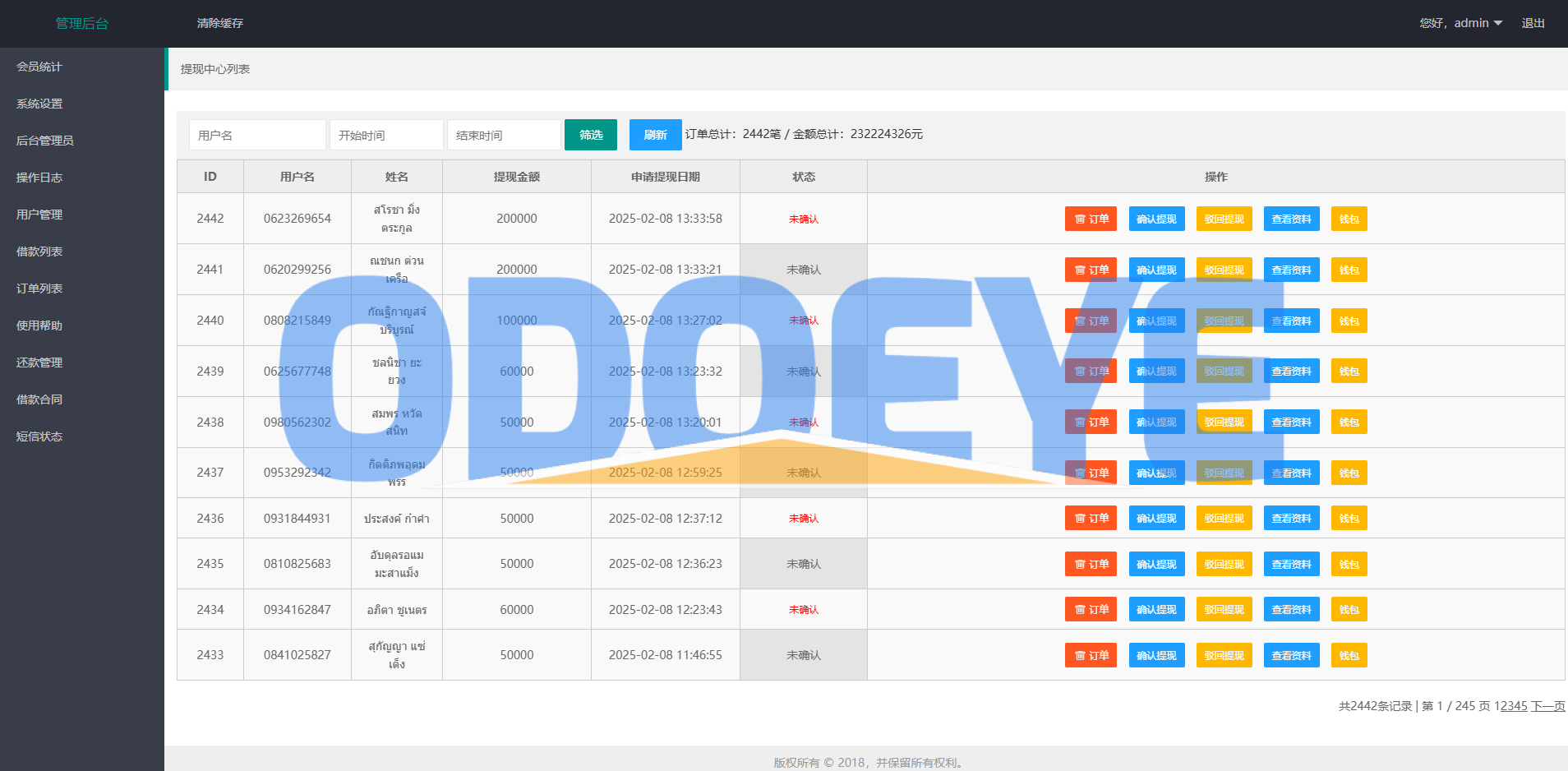Click the trash 订单 button for row 2442
Image resolution: width=1568 pixels, height=771 pixels.
[1091, 219]
